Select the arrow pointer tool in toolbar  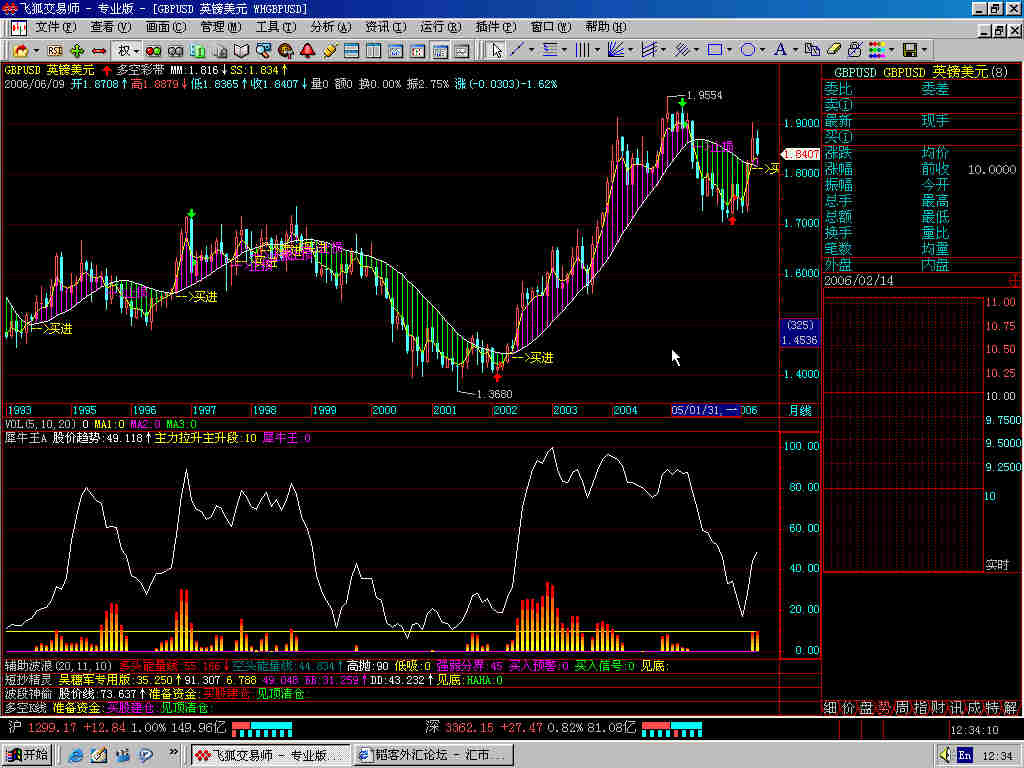pyautogui.click(x=496, y=49)
